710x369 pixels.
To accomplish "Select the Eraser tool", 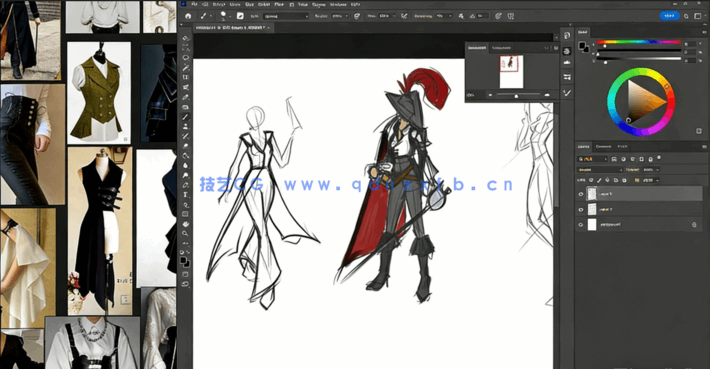I will (x=186, y=146).
